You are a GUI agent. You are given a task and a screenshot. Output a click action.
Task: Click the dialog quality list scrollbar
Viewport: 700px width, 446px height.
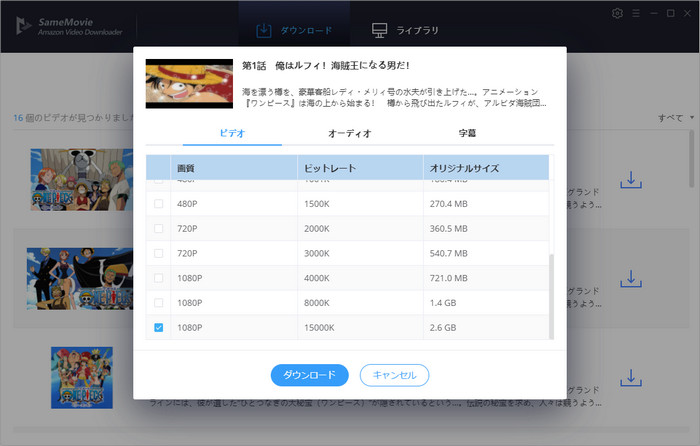click(x=551, y=297)
